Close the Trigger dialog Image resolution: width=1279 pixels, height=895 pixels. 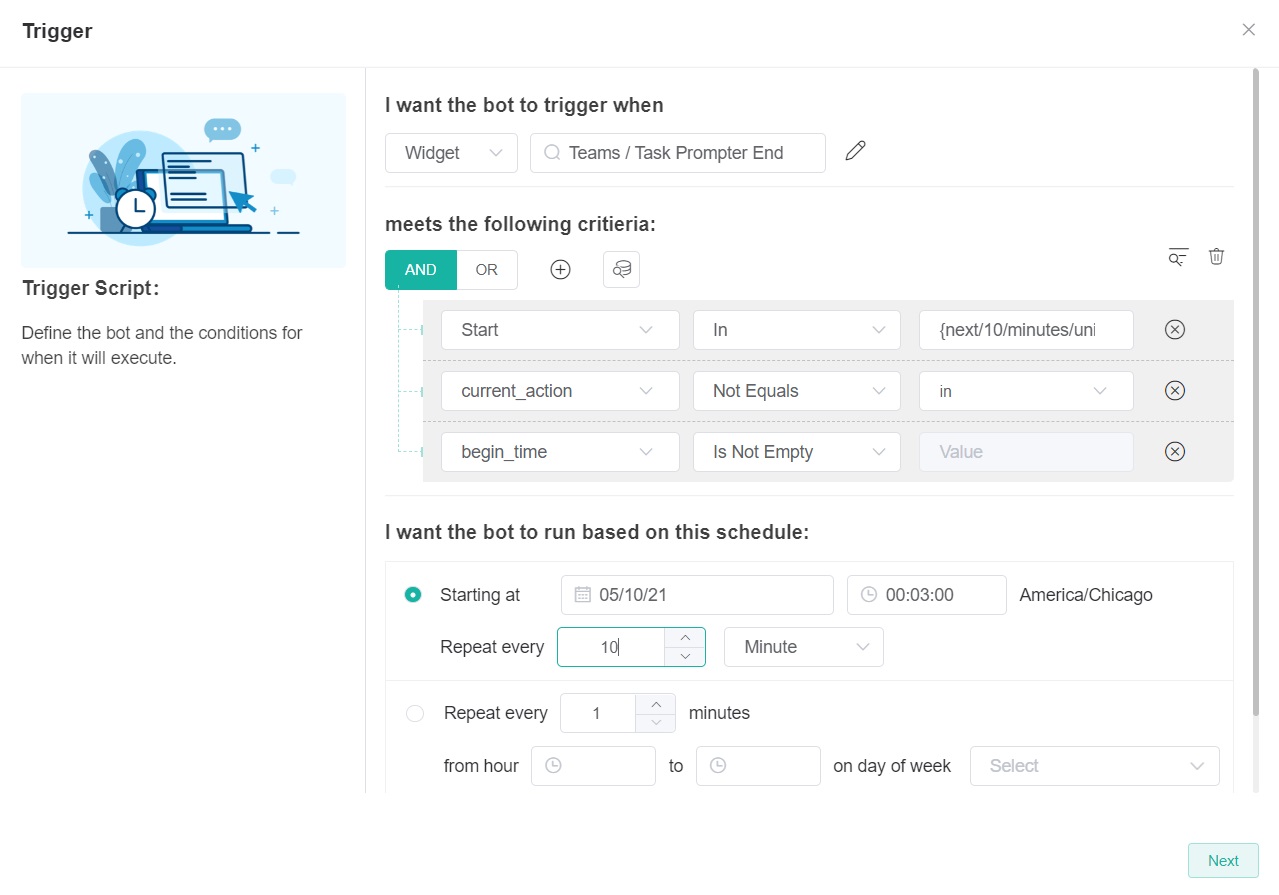point(1248,30)
